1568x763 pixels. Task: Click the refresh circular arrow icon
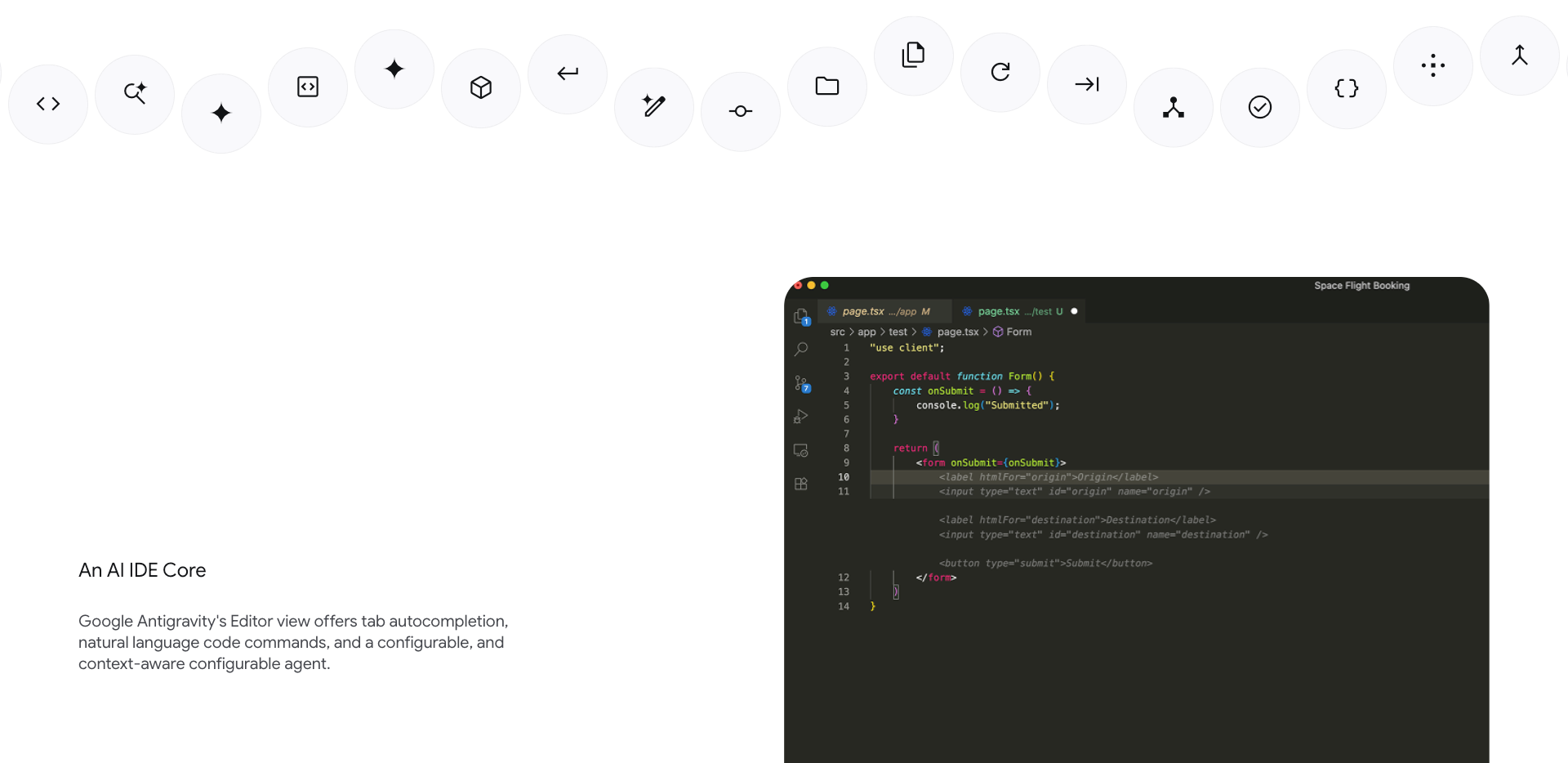coord(1000,72)
